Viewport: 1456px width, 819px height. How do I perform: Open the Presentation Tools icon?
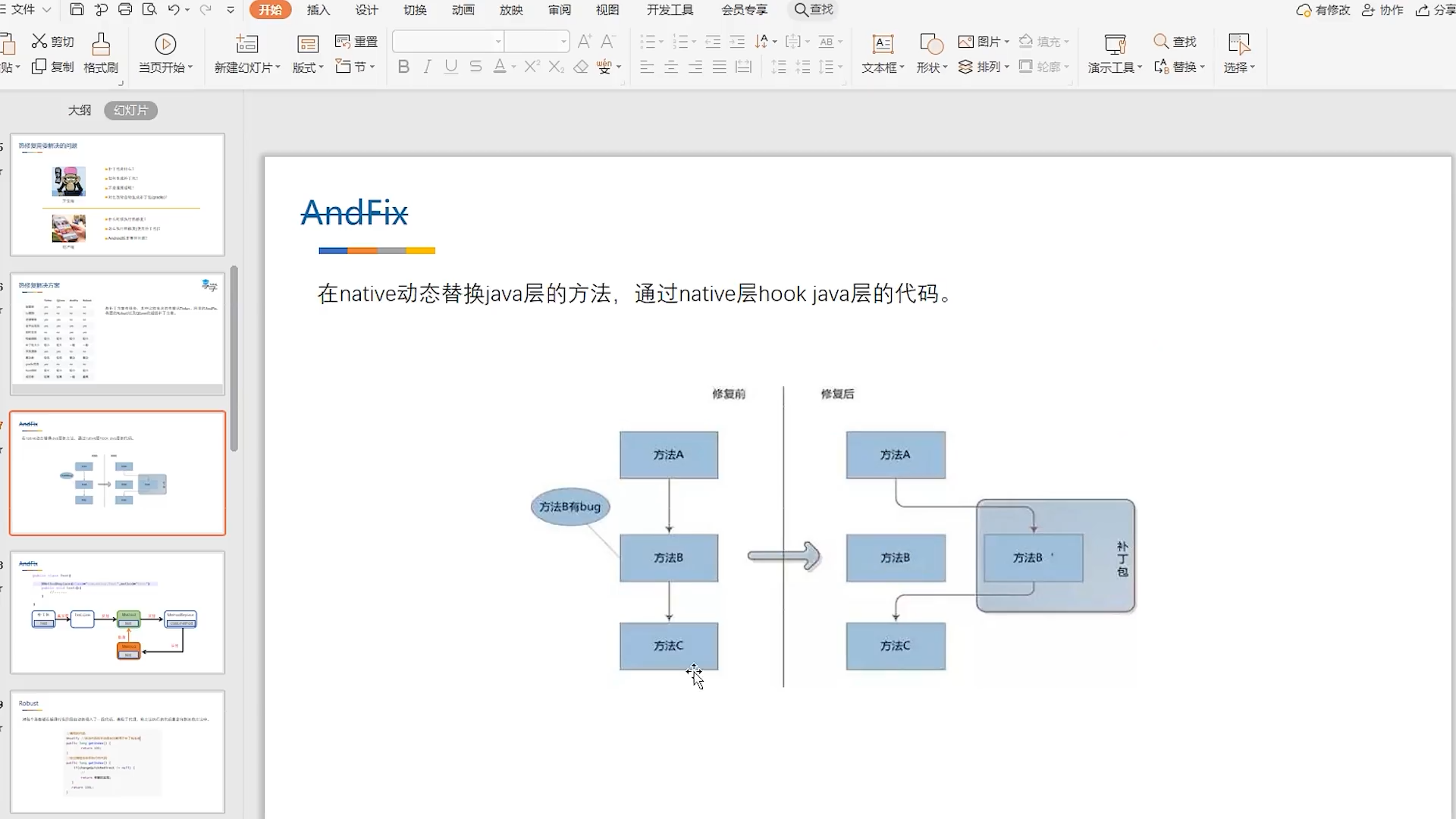pyautogui.click(x=1115, y=44)
